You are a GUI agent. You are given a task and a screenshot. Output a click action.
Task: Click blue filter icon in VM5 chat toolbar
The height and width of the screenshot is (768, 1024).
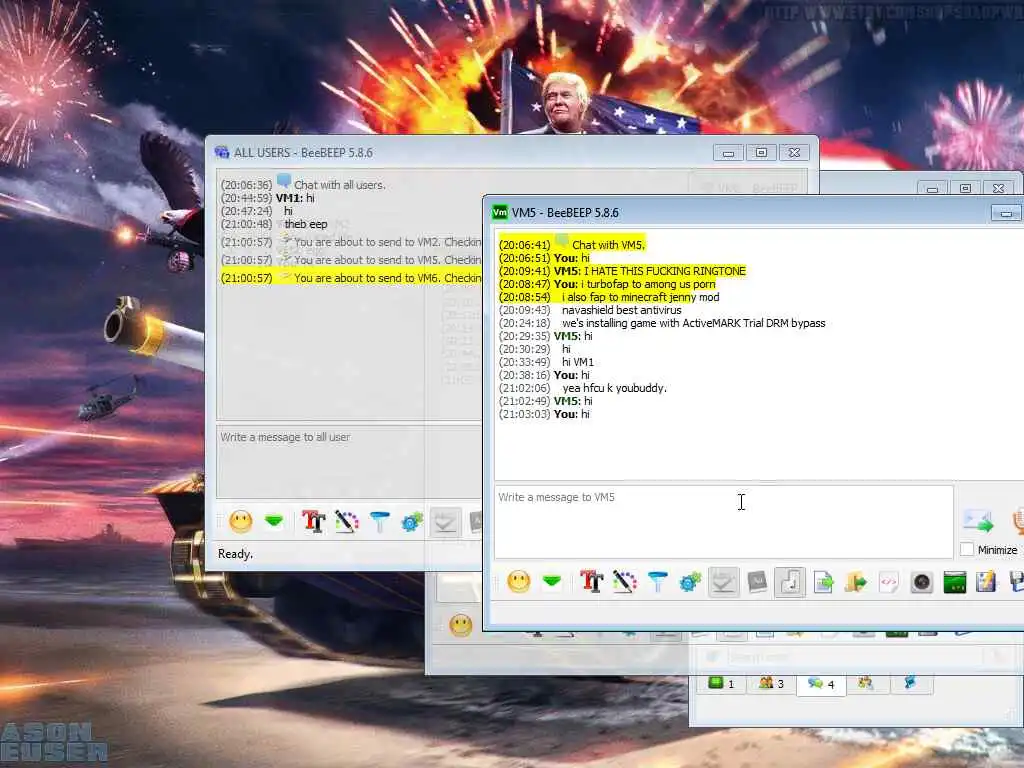click(x=658, y=581)
